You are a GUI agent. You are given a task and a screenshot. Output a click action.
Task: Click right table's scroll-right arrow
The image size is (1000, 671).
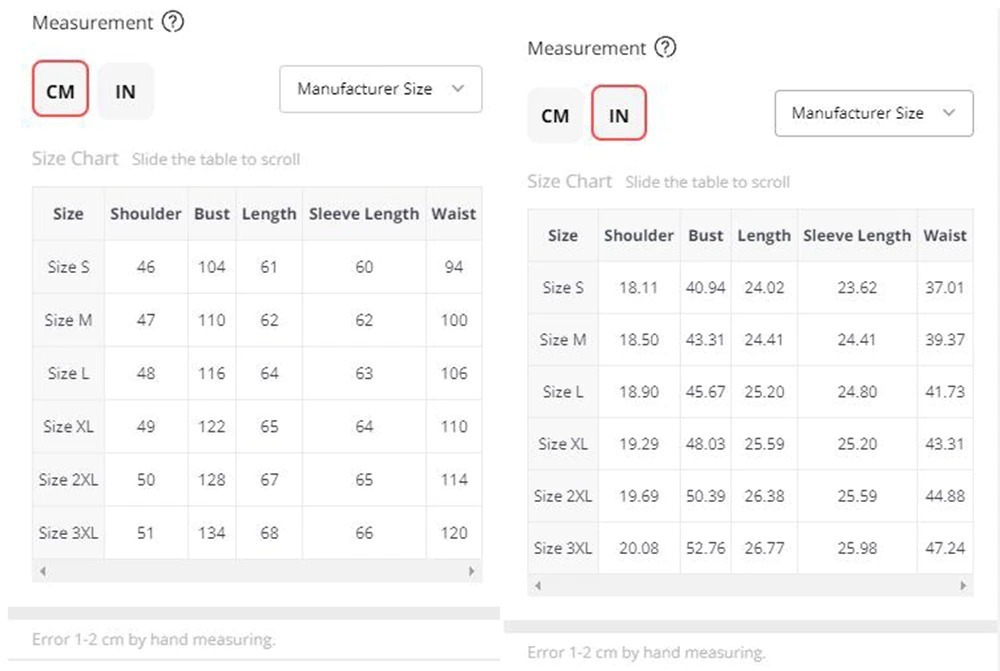pos(963,586)
